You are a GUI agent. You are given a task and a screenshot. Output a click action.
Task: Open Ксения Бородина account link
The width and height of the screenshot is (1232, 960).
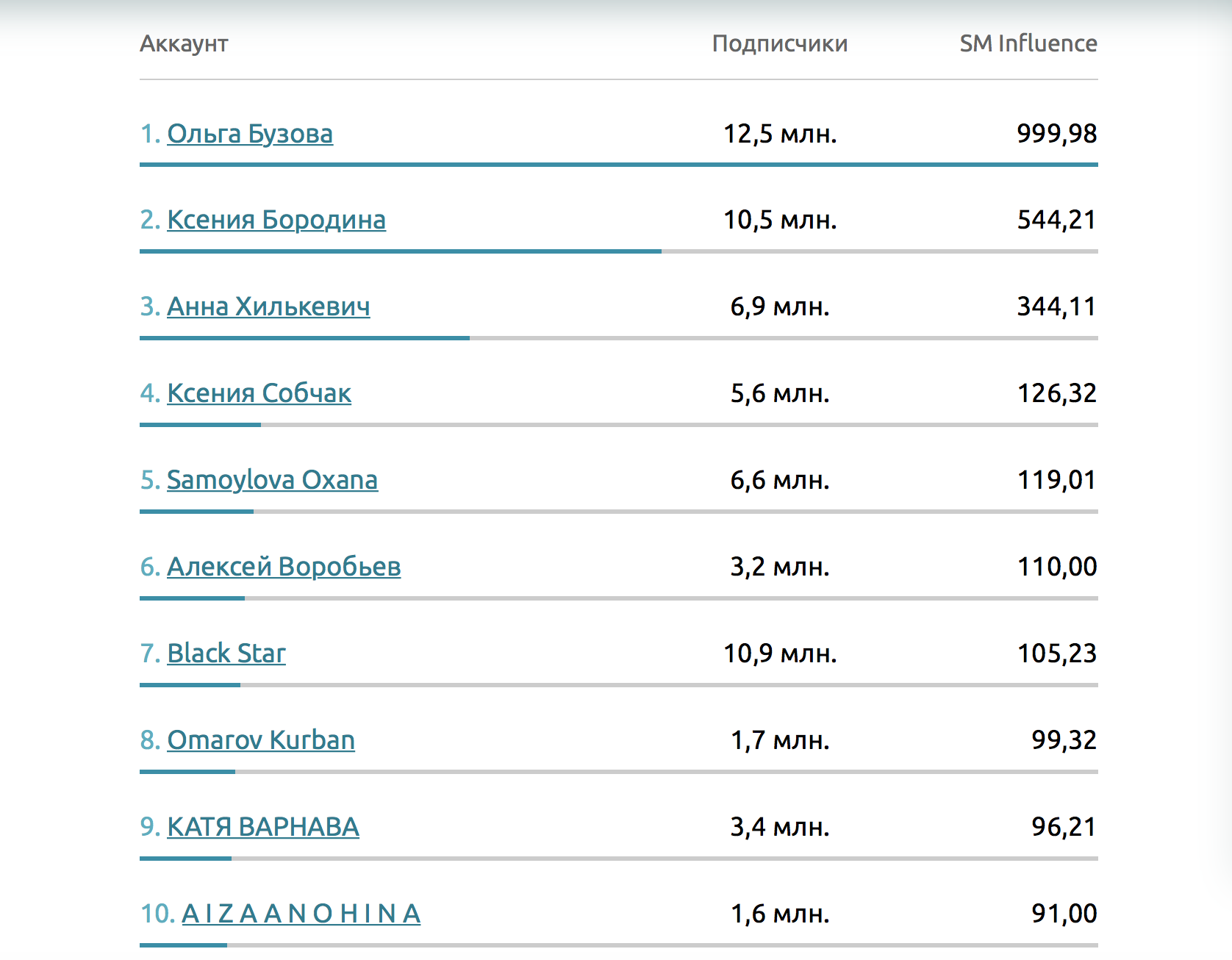pos(276,220)
